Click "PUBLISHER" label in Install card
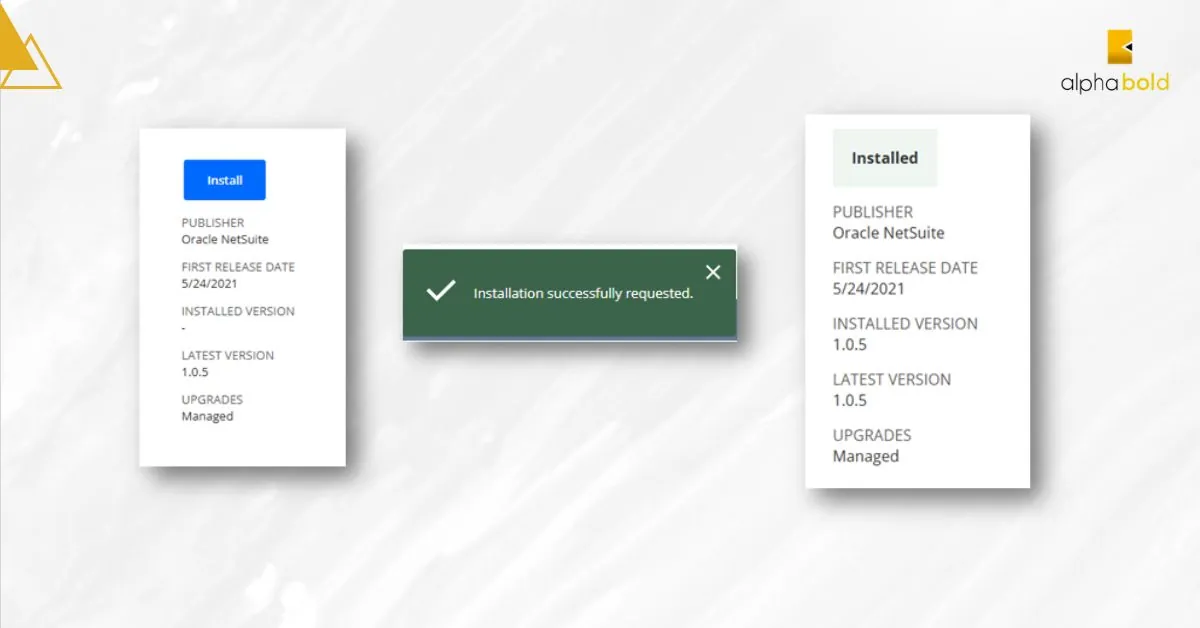The image size is (1200, 628). (212, 223)
